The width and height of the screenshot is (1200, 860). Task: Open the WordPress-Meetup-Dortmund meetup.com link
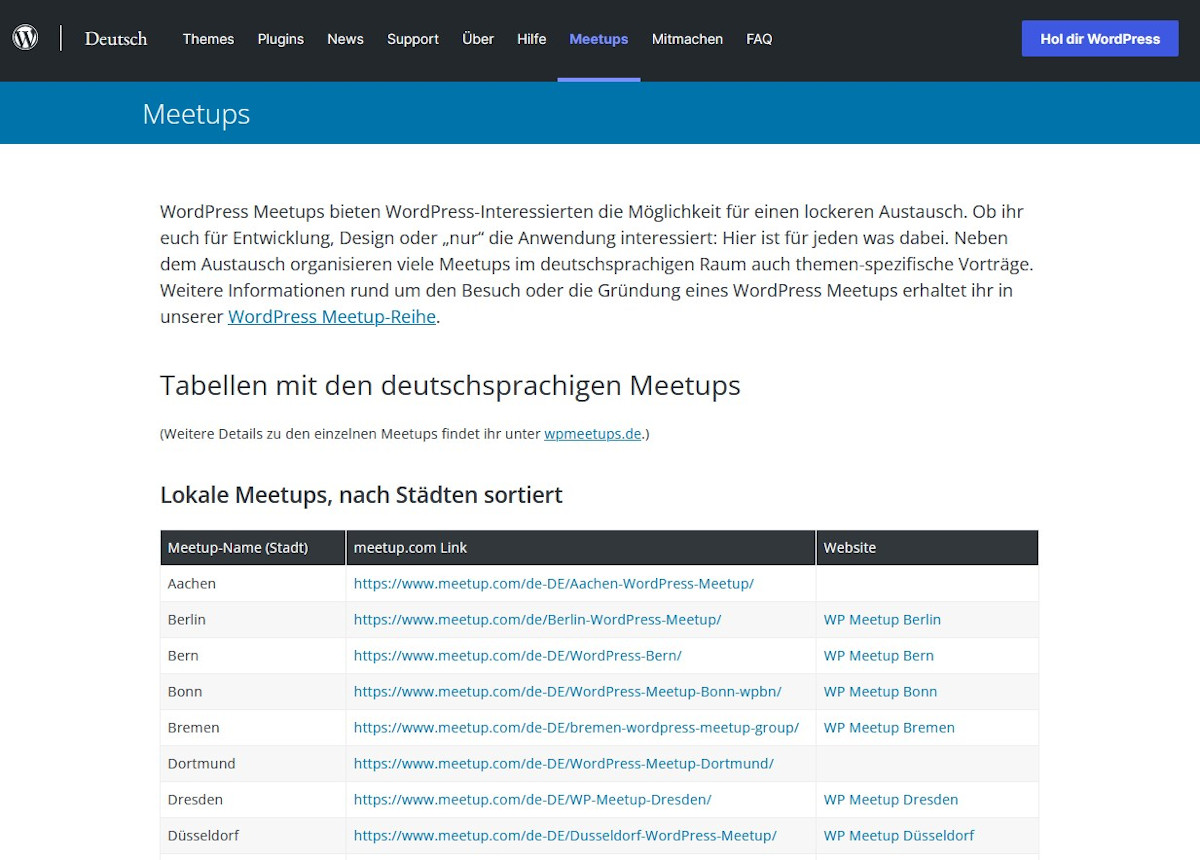click(x=564, y=764)
